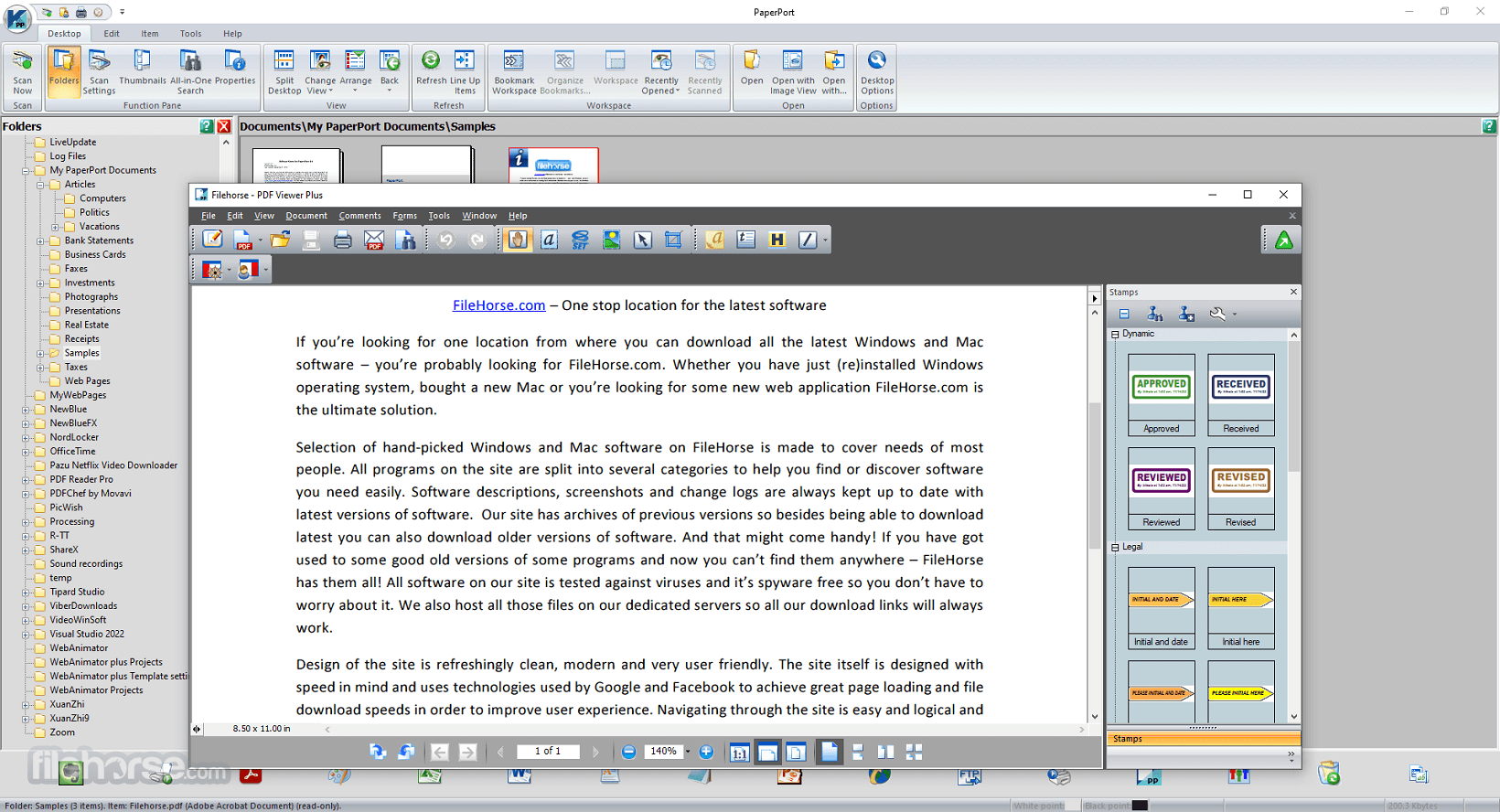
Task: Switch to the Edit ribbon tab
Action: pyautogui.click(x=112, y=34)
